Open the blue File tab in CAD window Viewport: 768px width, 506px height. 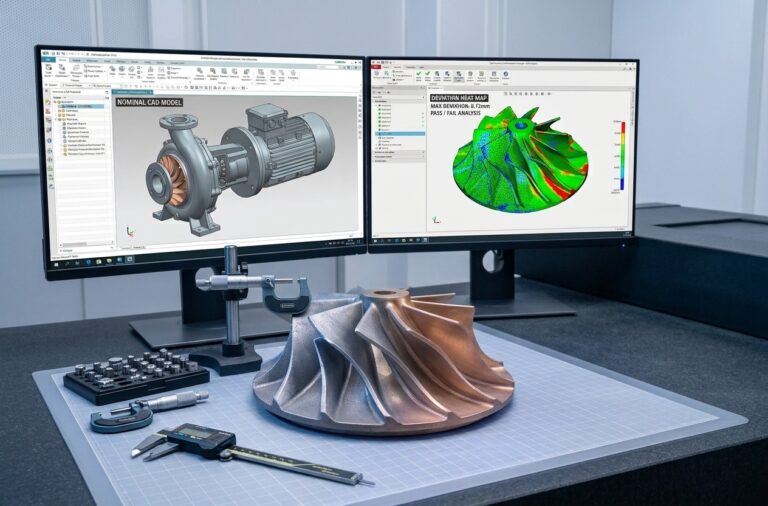click(48, 60)
